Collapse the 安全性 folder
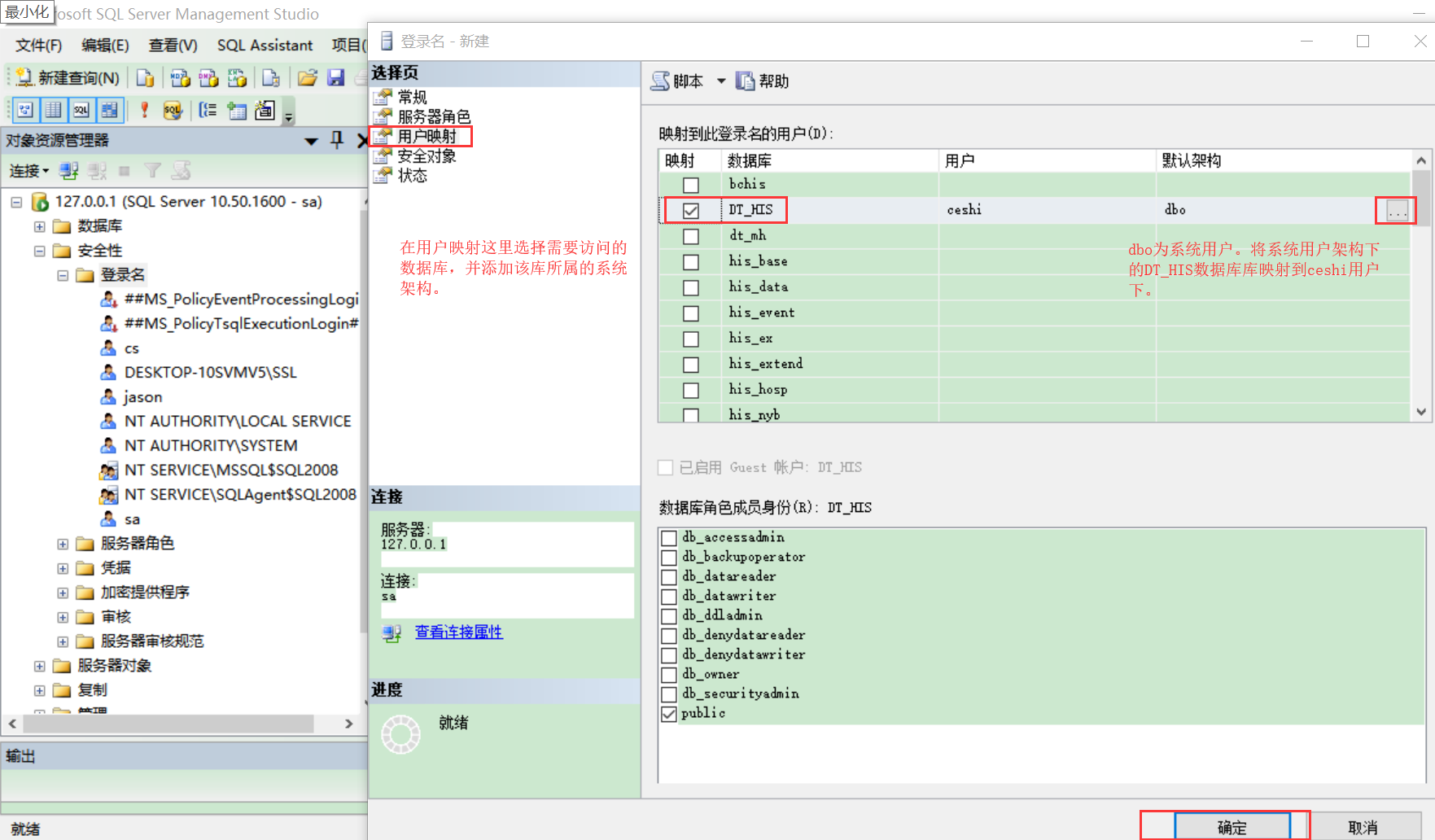The image size is (1435, 840). 39,251
